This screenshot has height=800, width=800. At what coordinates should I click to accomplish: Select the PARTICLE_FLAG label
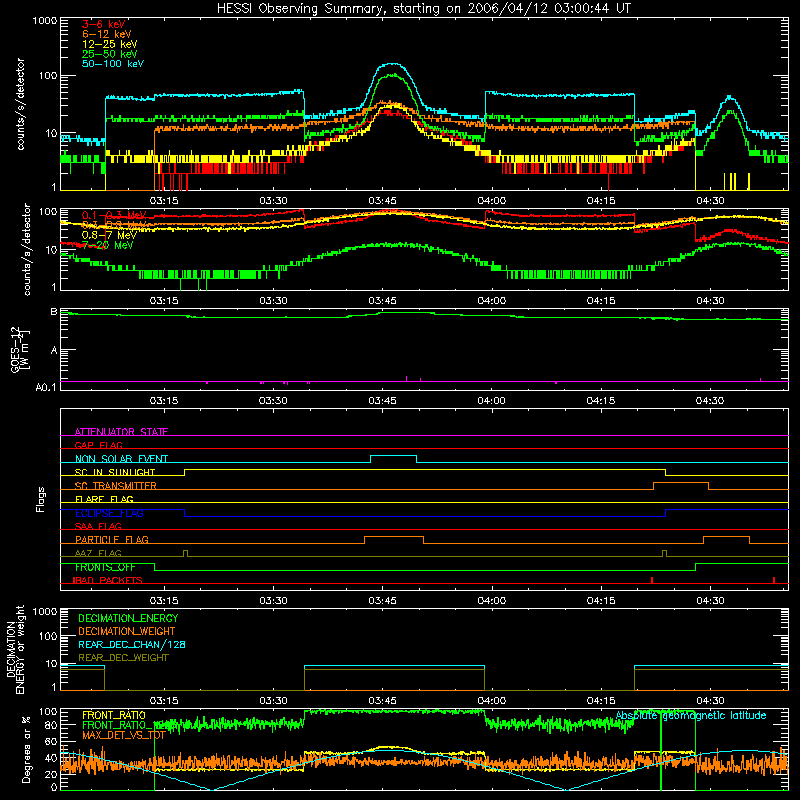pos(112,540)
